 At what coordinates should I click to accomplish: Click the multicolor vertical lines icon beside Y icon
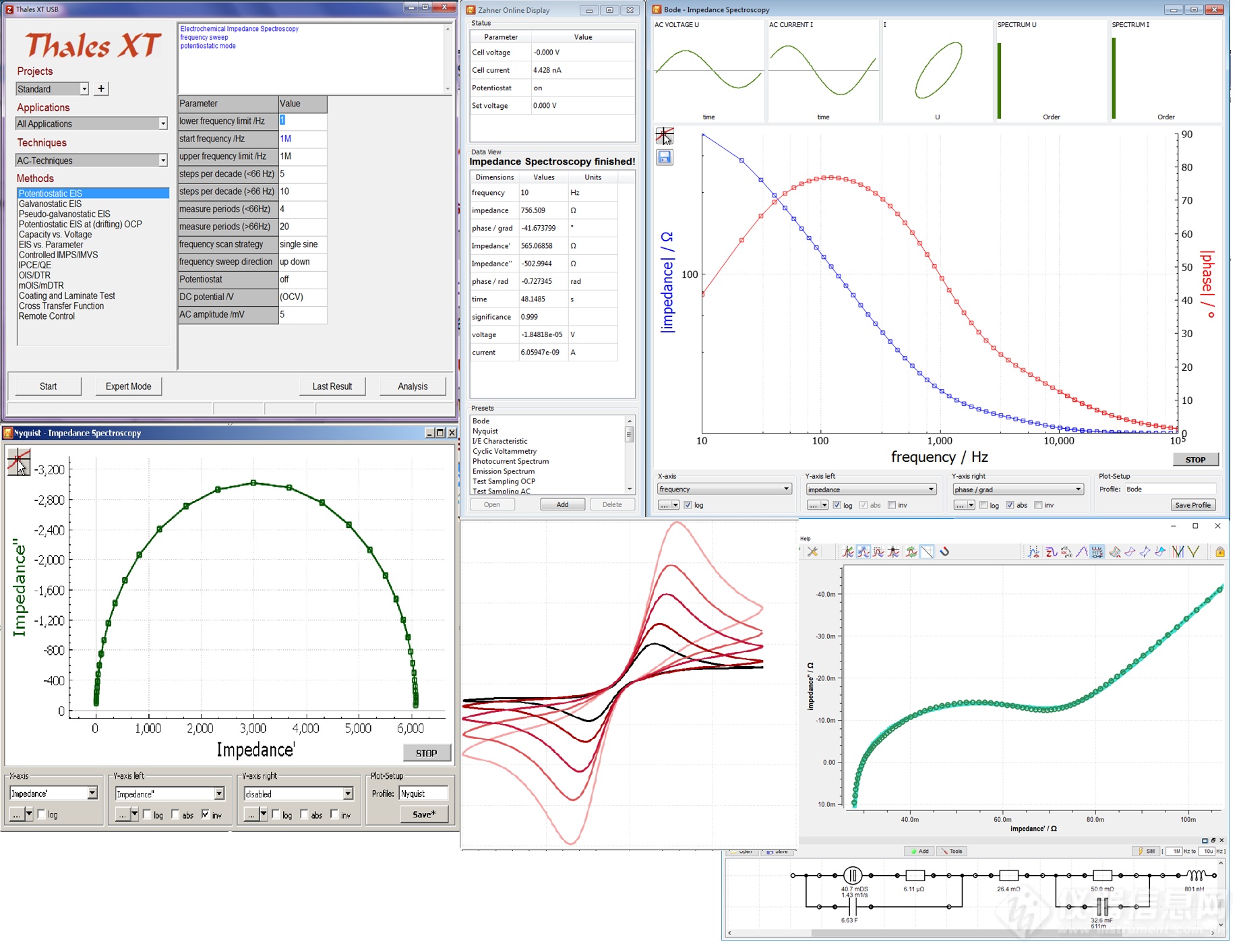[1178, 552]
